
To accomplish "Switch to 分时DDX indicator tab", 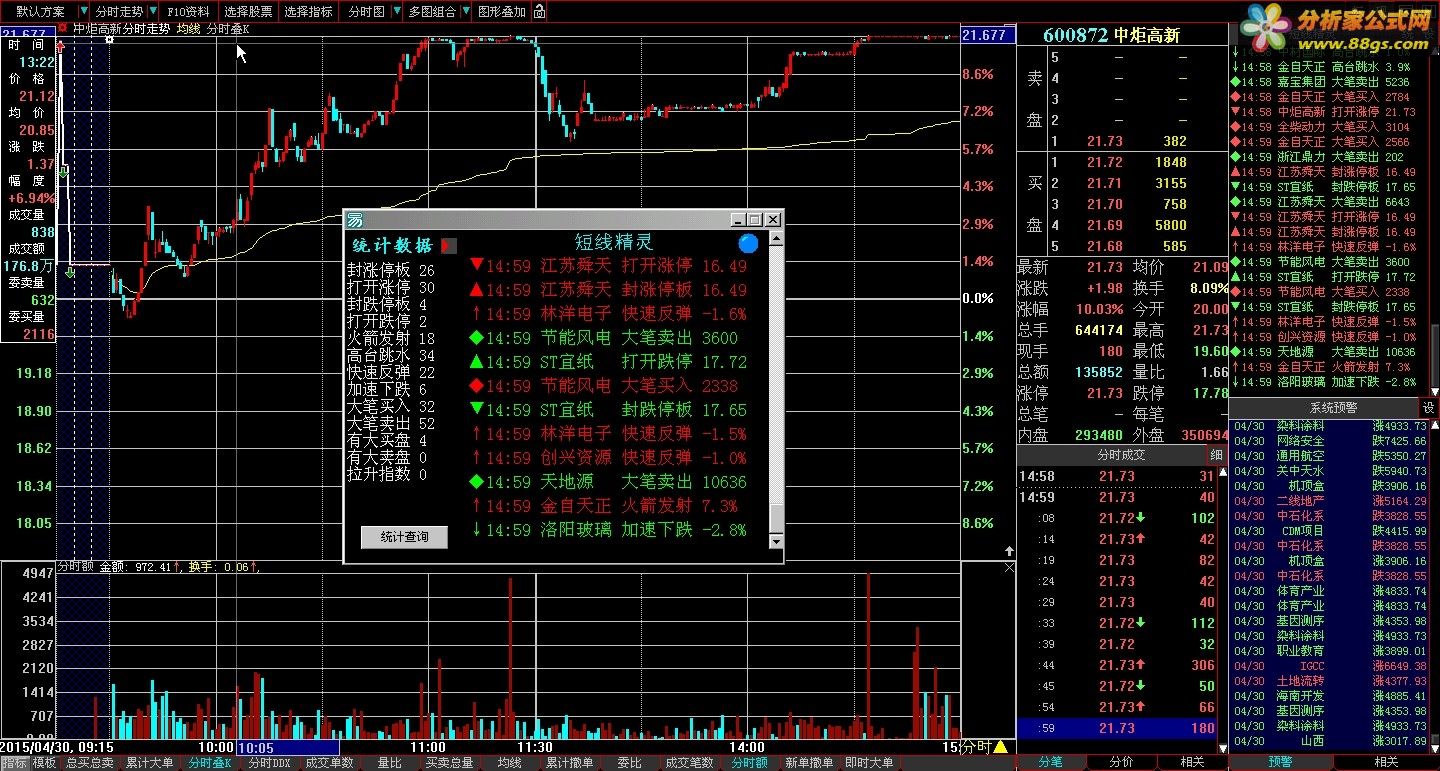I will click(x=269, y=763).
